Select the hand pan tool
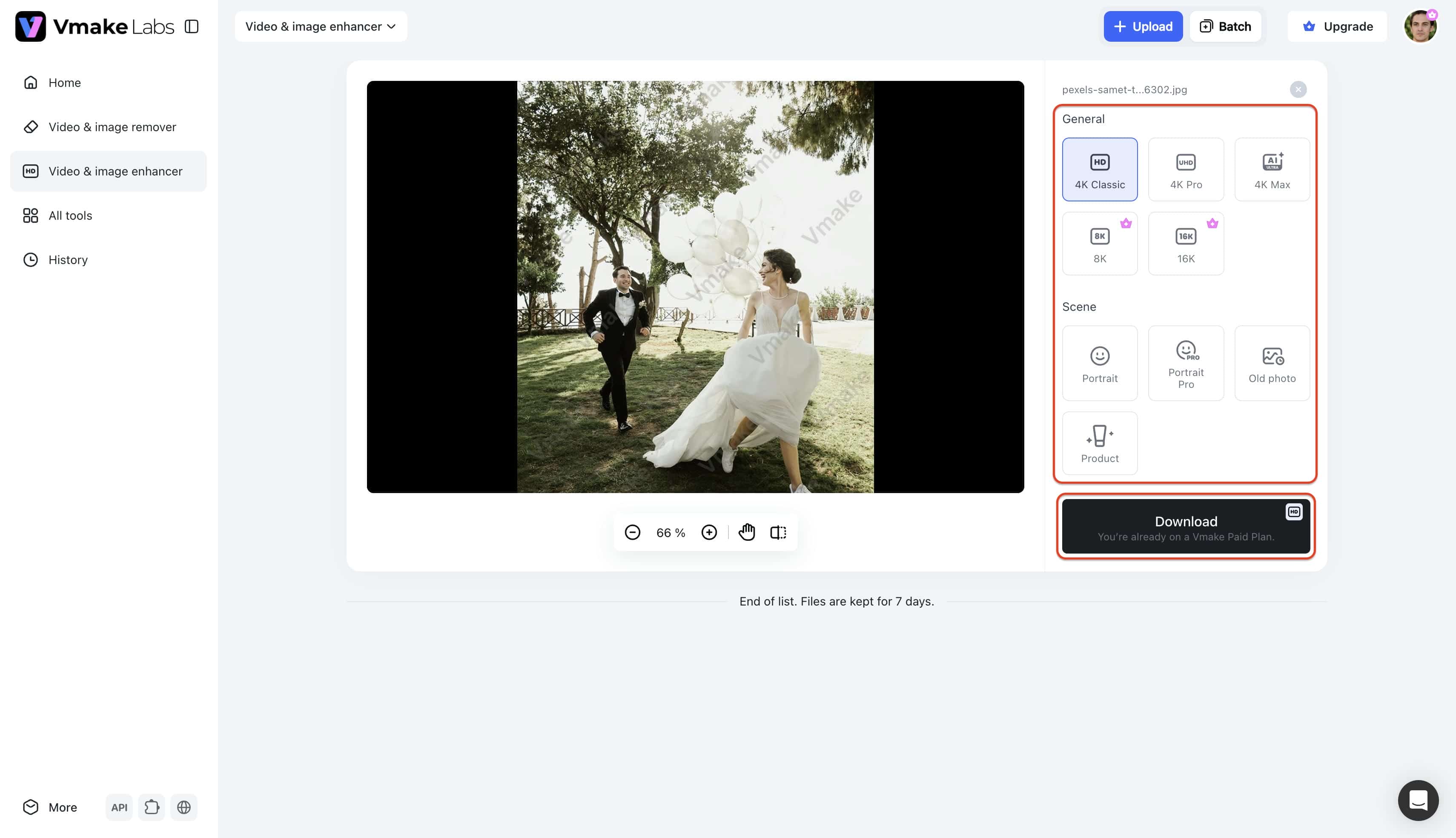This screenshot has height=838, width=1456. click(747, 532)
